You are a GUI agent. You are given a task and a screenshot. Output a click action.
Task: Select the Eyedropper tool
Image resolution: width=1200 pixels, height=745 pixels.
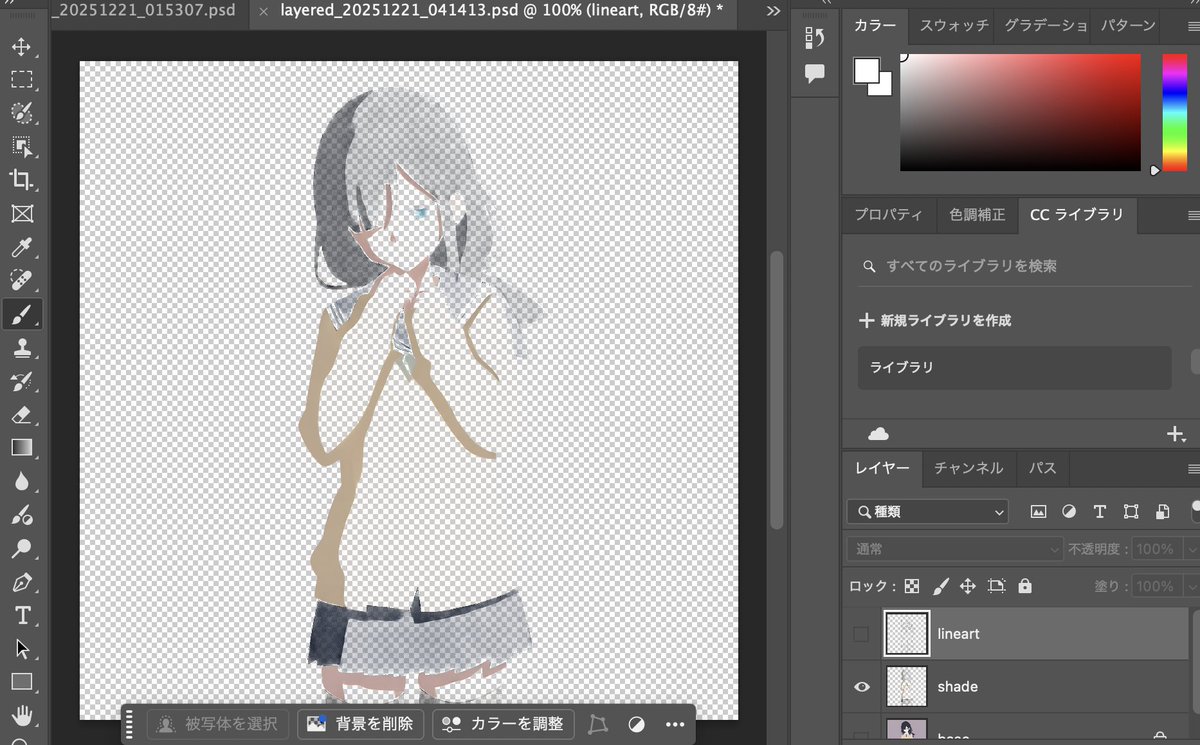[x=21, y=247]
